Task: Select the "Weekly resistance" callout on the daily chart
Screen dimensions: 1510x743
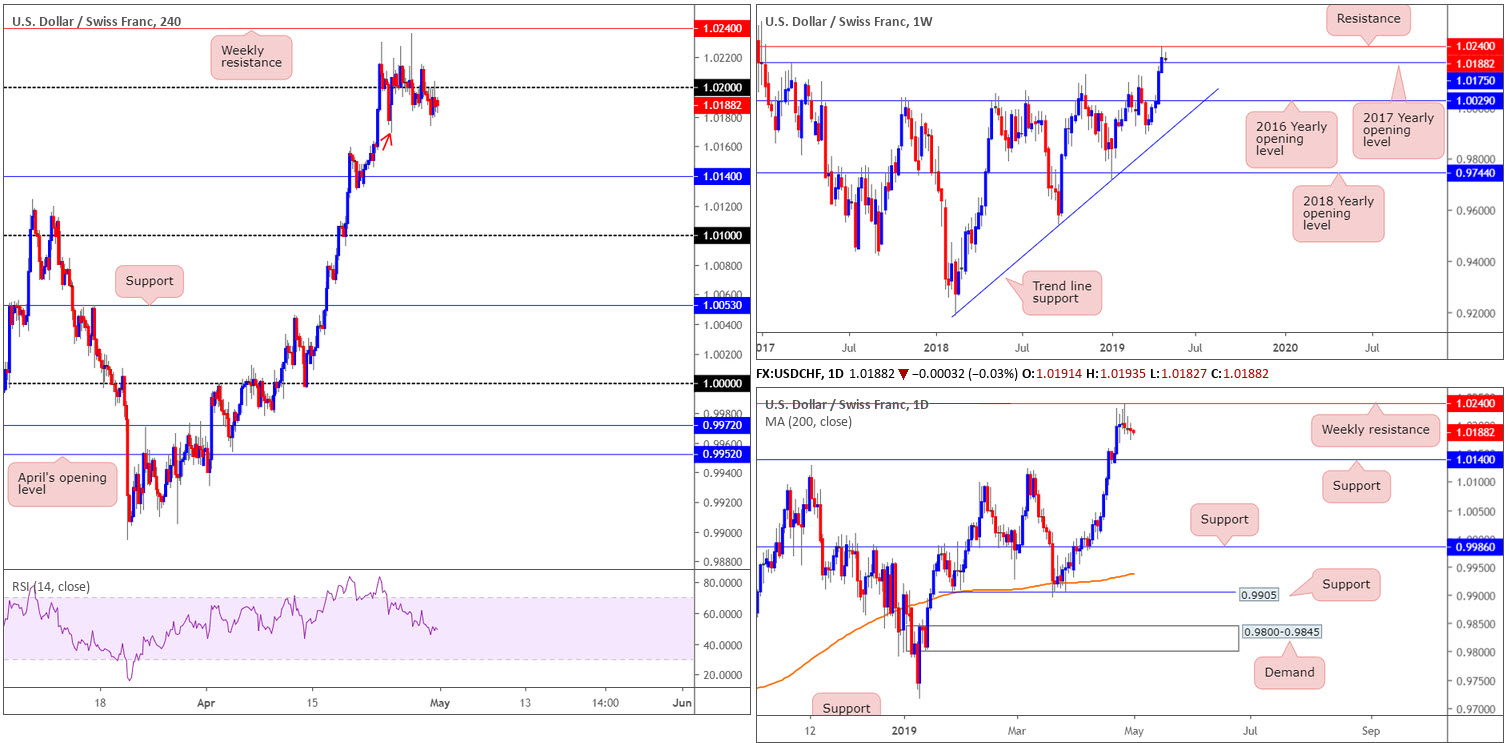Action: point(1376,429)
